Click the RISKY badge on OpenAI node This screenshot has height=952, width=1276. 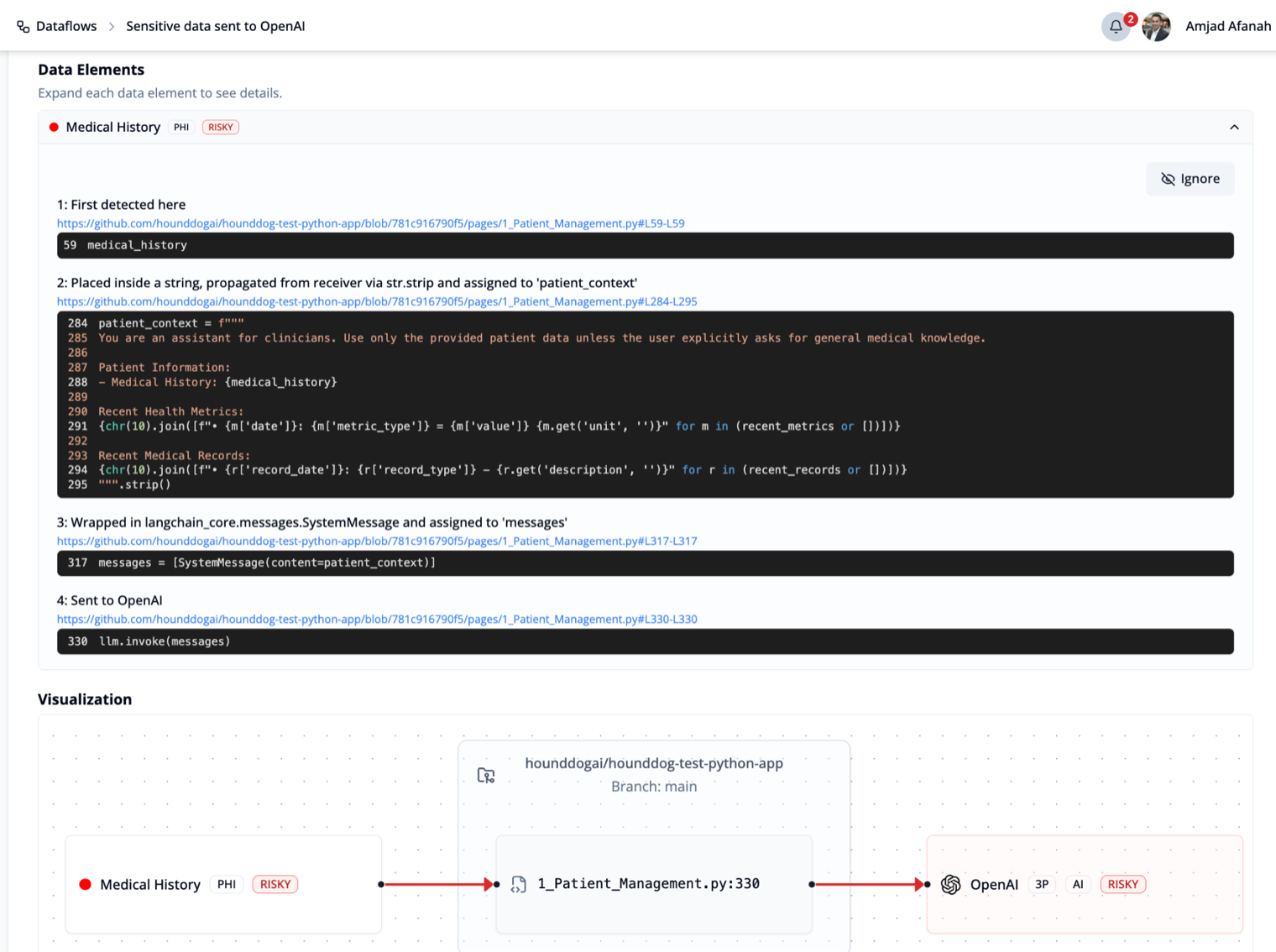(x=1123, y=885)
